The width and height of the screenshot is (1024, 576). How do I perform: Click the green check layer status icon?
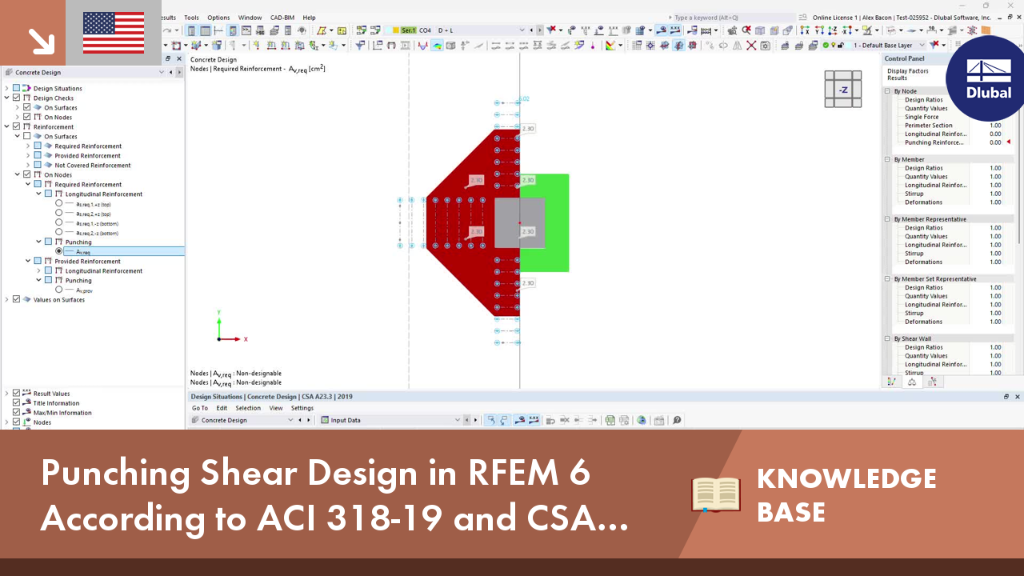tap(825, 45)
